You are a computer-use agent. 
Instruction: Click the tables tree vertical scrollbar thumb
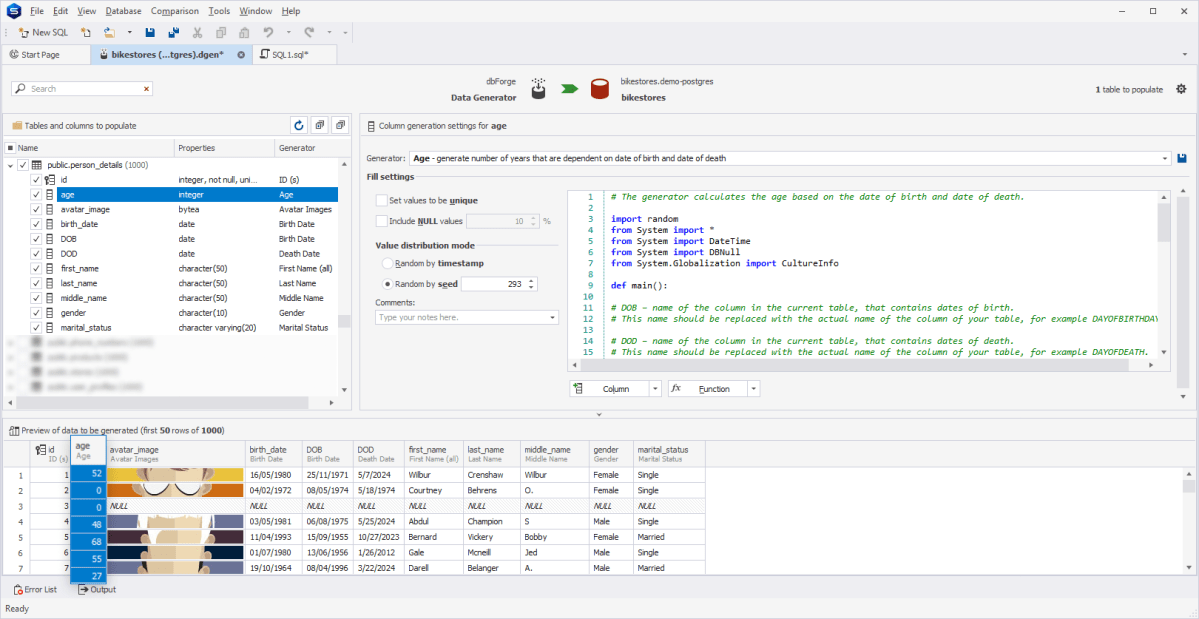pos(343,321)
